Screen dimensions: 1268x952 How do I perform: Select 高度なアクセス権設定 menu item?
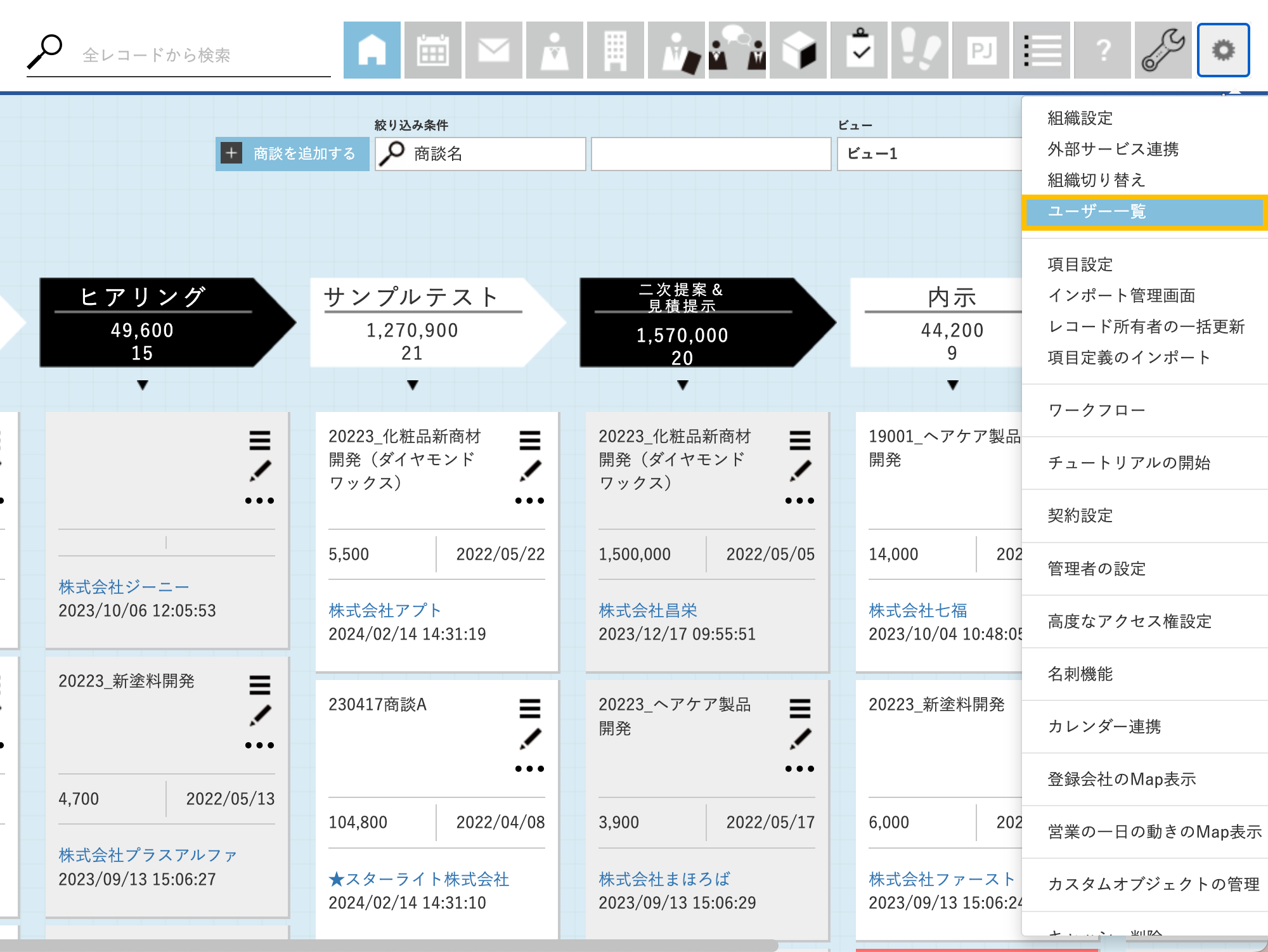coord(1129,621)
